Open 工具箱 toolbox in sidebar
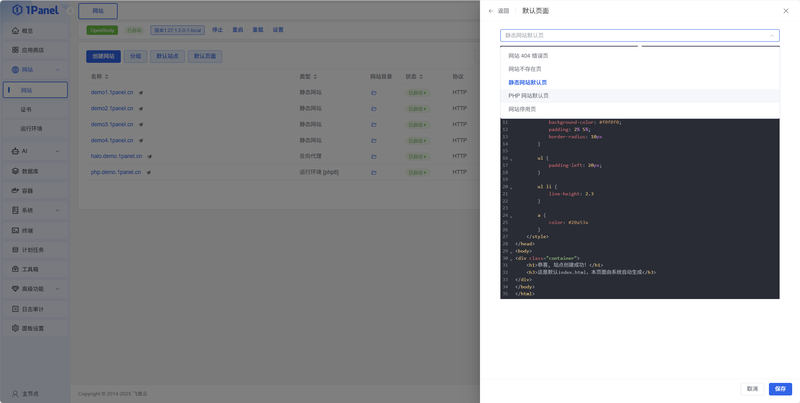 35,269
